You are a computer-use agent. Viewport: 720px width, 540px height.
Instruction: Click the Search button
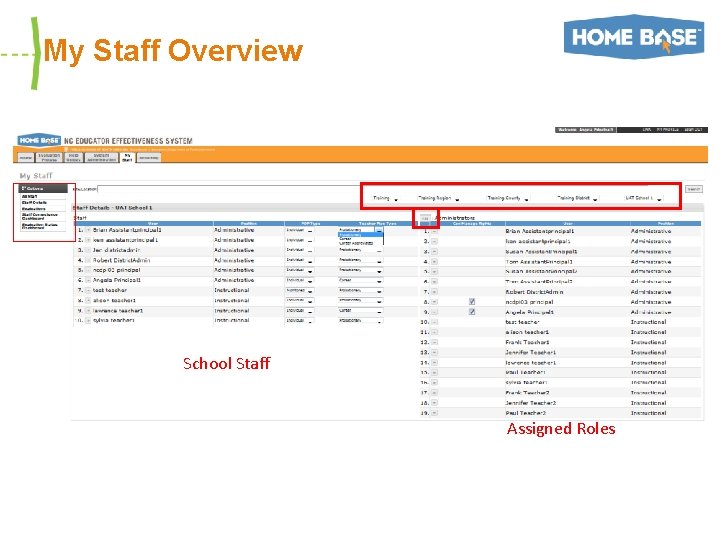tap(693, 189)
